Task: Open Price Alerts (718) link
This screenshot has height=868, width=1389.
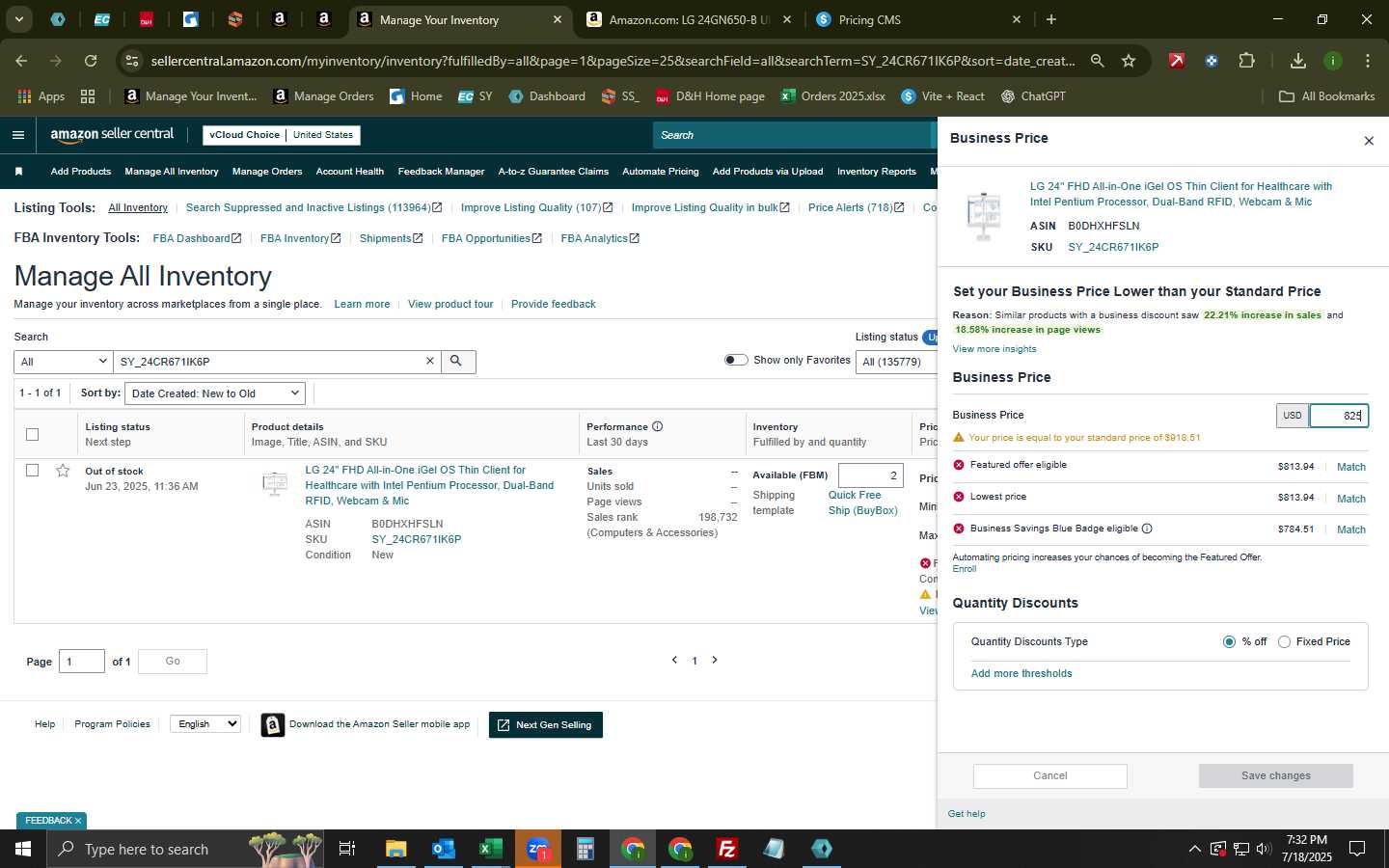Action: (856, 207)
